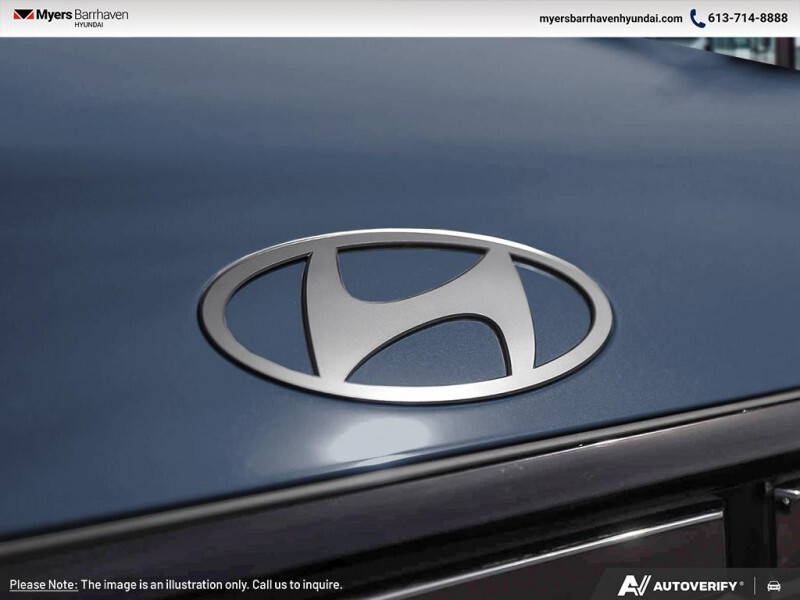Click the AutoVerify AV logo mark

(634, 585)
